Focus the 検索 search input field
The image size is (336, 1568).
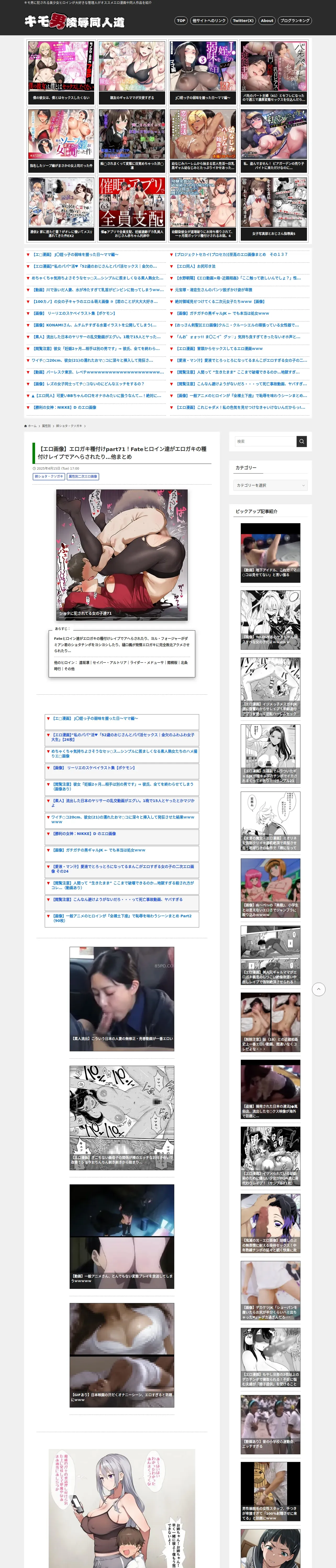(266, 441)
